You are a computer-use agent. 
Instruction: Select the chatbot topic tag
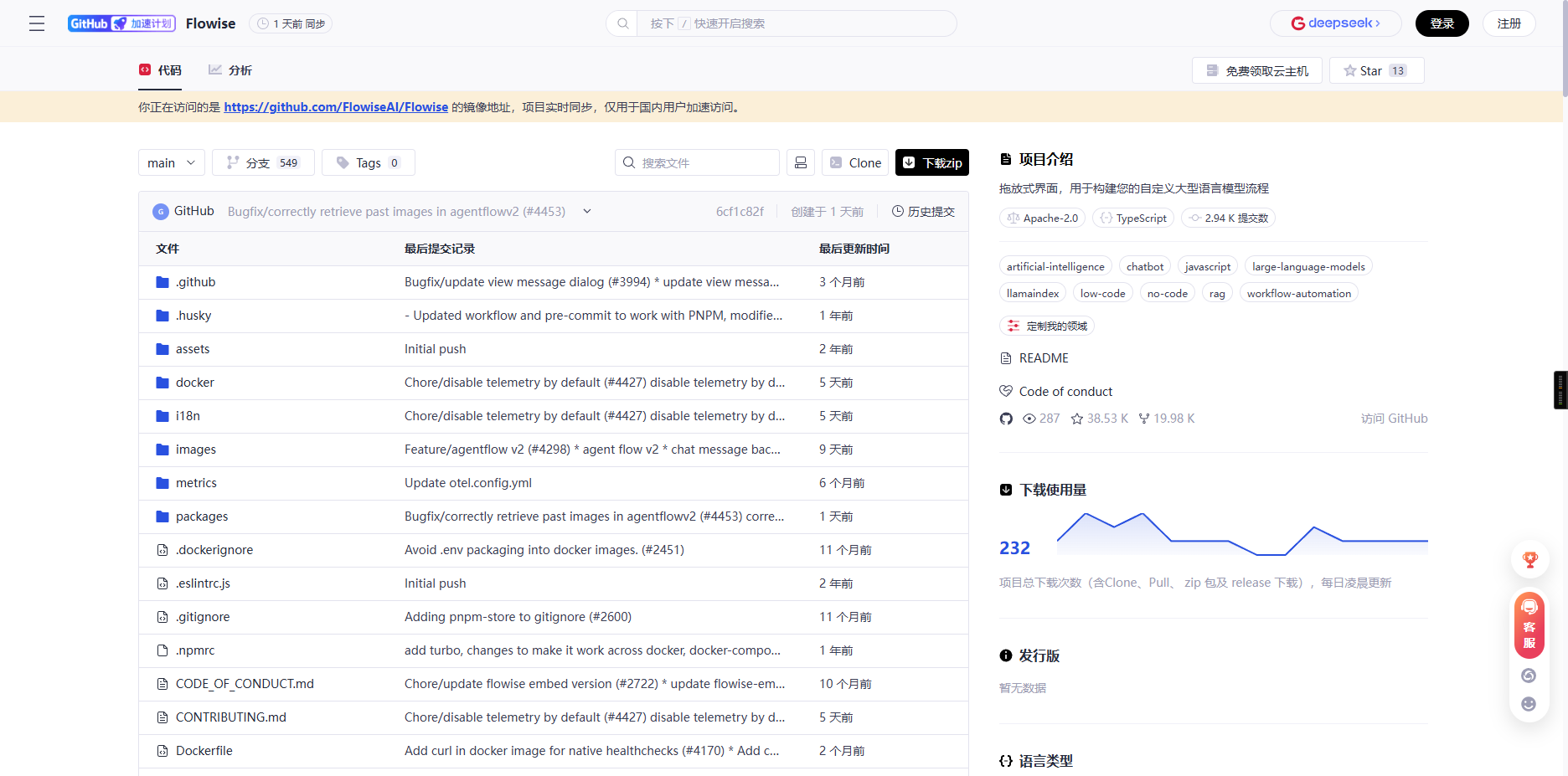[1145, 266]
